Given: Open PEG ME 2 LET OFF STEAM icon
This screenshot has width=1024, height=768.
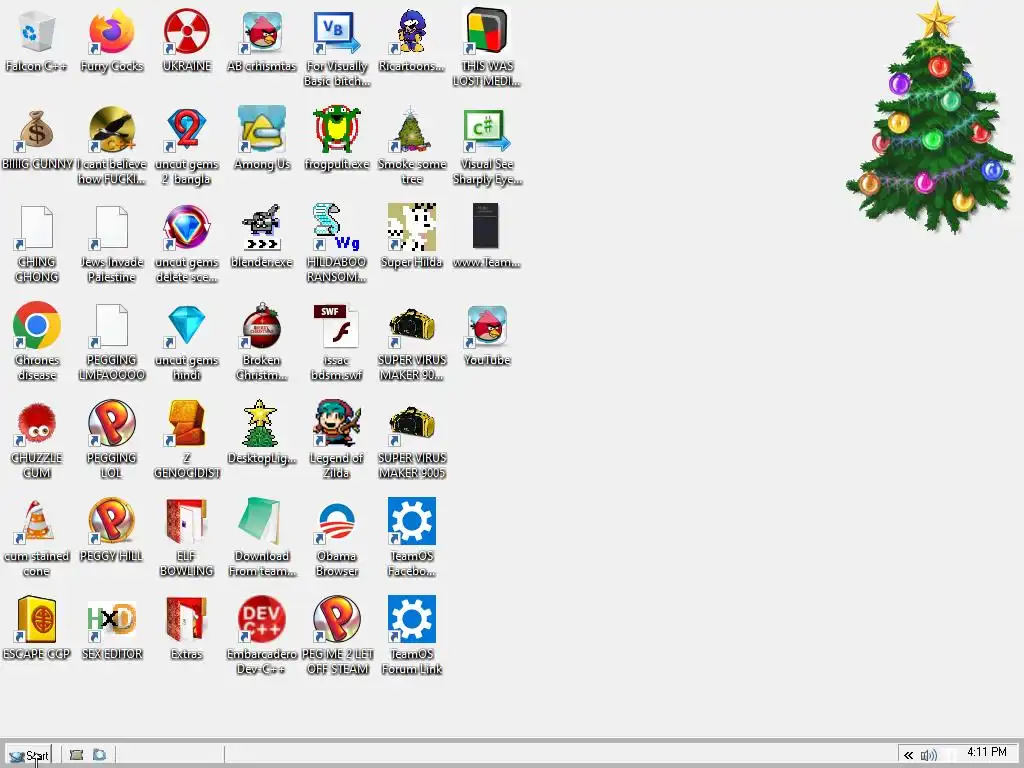Looking at the screenshot, I should point(337,620).
